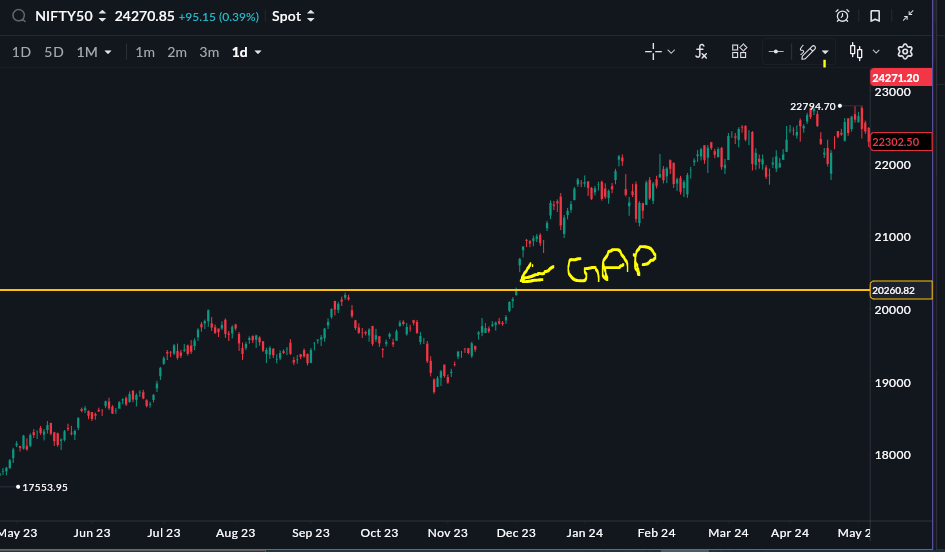Open the chart layout grid icon
The height and width of the screenshot is (552, 945).
click(739, 52)
